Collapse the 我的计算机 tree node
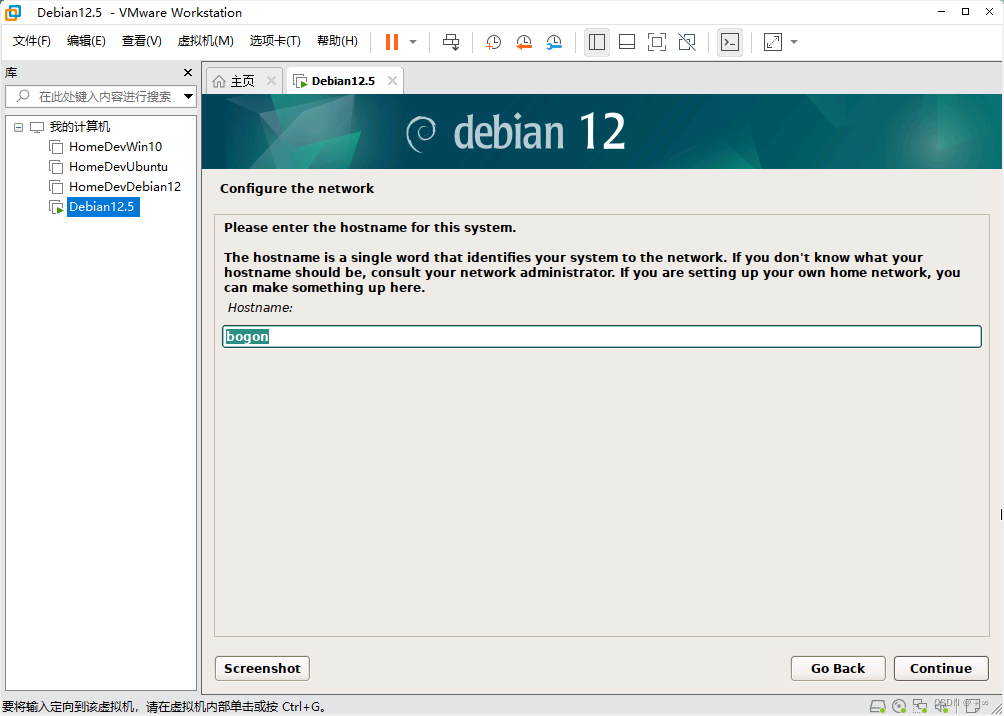The width and height of the screenshot is (1004, 716). coord(16,126)
